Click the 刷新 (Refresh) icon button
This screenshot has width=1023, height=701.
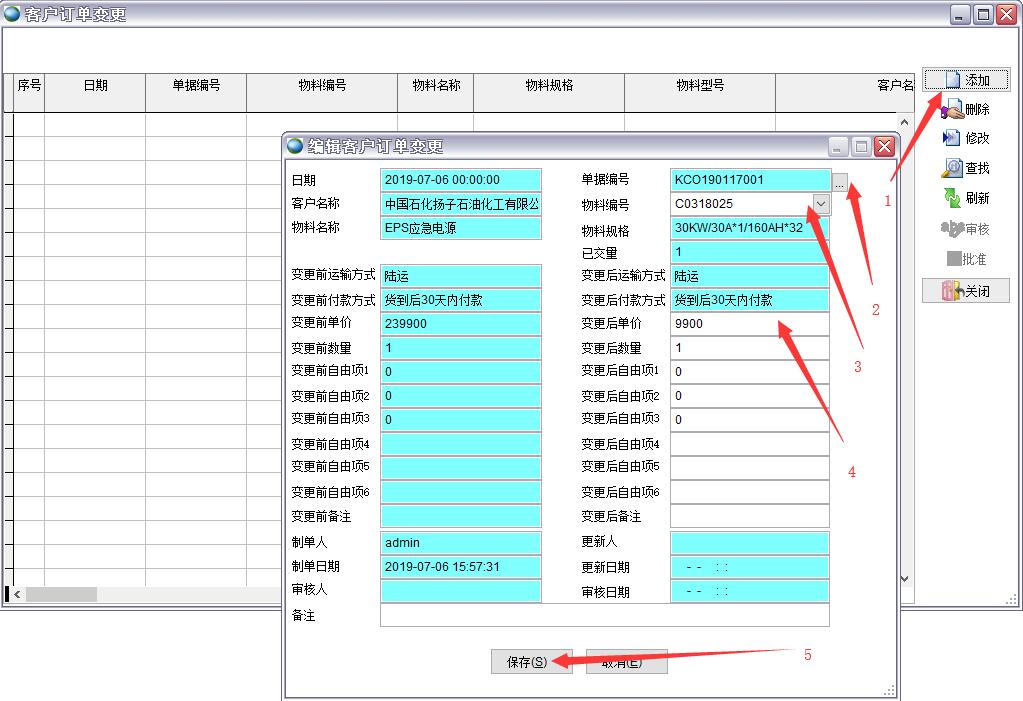click(x=966, y=199)
